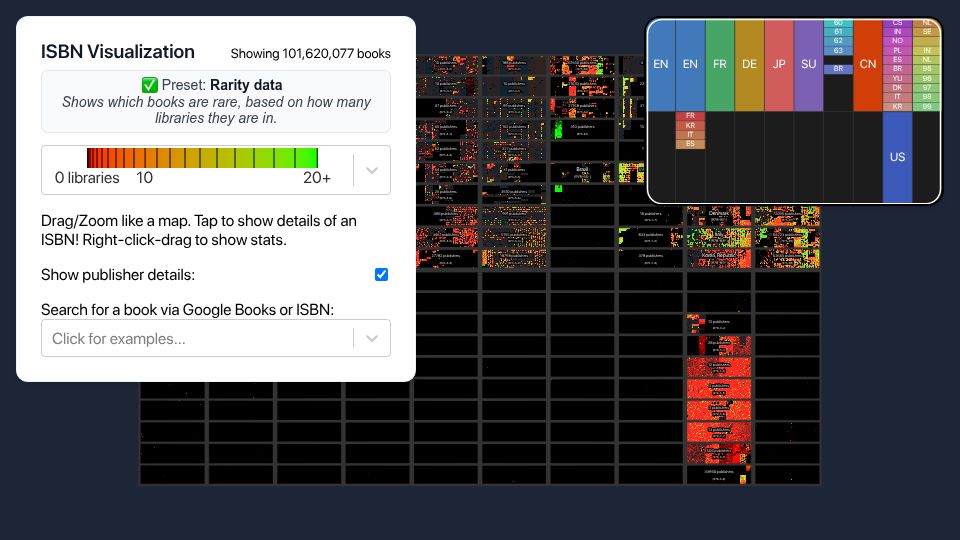Image resolution: width=960 pixels, height=540 pixels.
Task: Select the 62 block in minimap
Action: pos(838,41)
